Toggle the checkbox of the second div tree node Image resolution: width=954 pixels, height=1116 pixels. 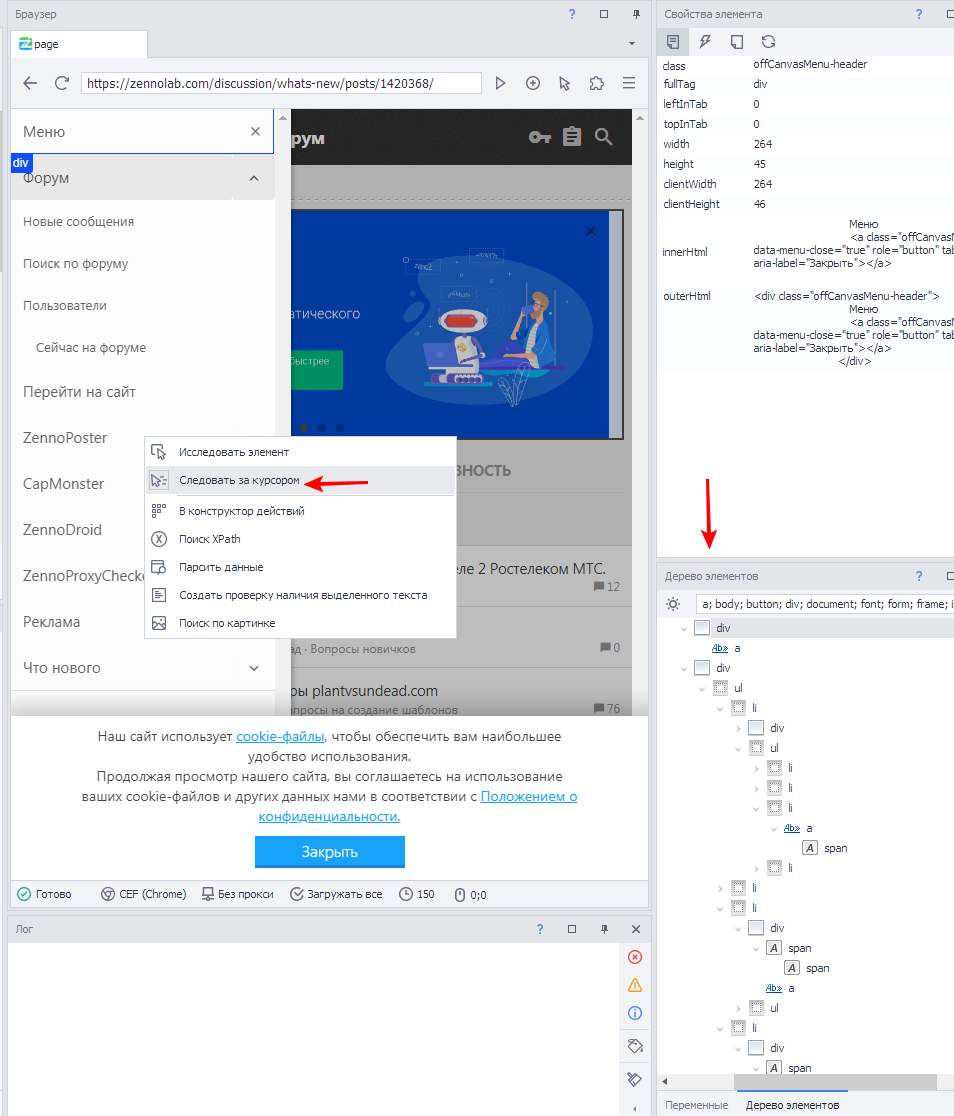[x=702, y=668]
